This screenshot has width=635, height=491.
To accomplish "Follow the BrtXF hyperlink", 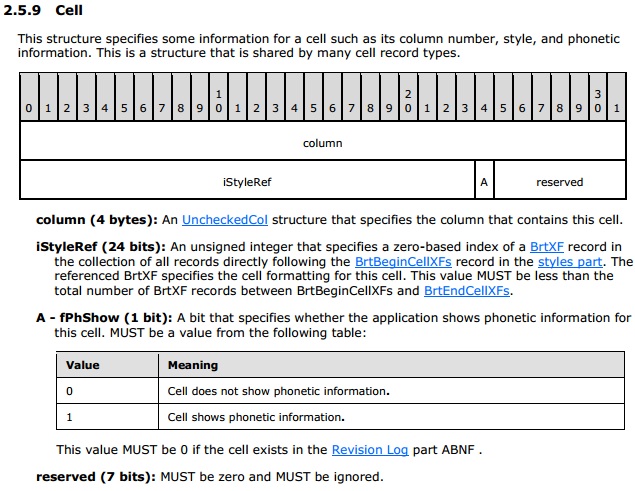I will pos(547,247).
